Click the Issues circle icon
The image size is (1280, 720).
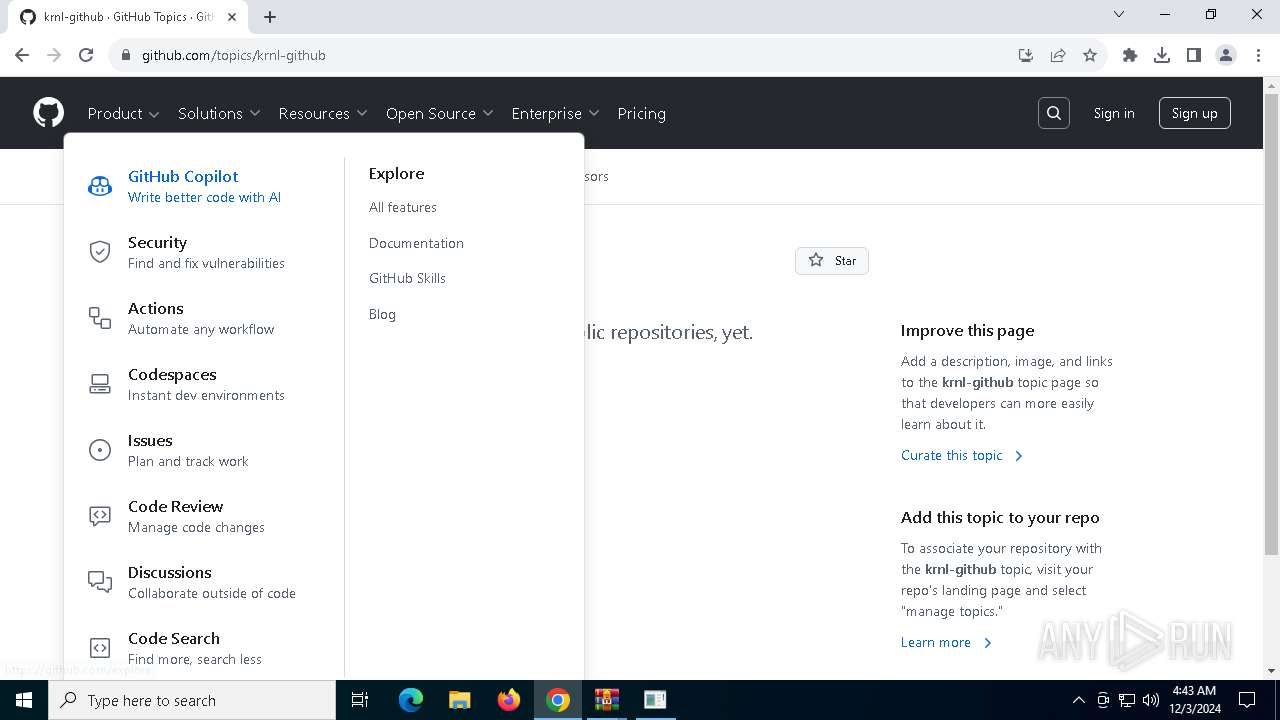tap(100, 450)
